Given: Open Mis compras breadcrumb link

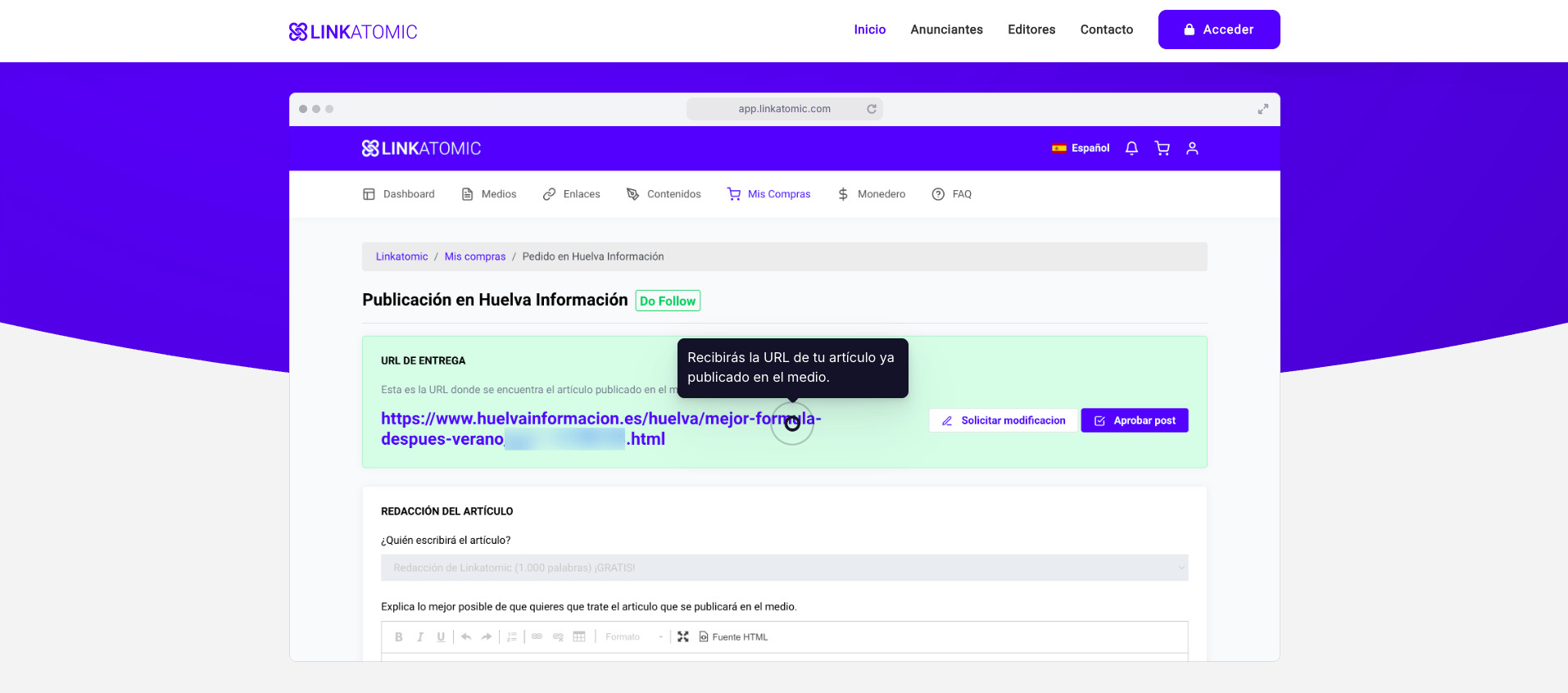Looking at the screenshot, I should 475,256.
